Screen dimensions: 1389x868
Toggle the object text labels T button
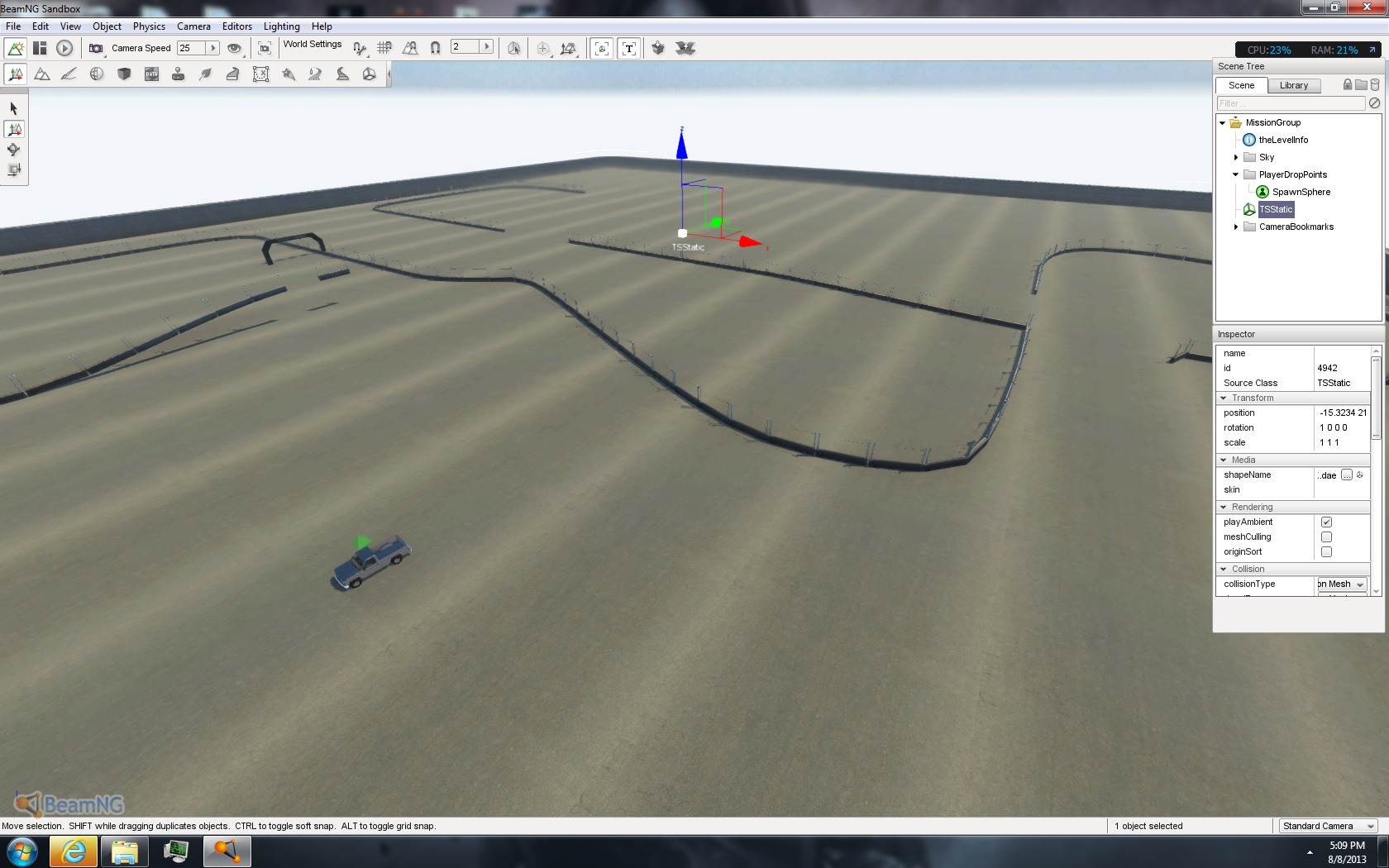tap(629, 49)
